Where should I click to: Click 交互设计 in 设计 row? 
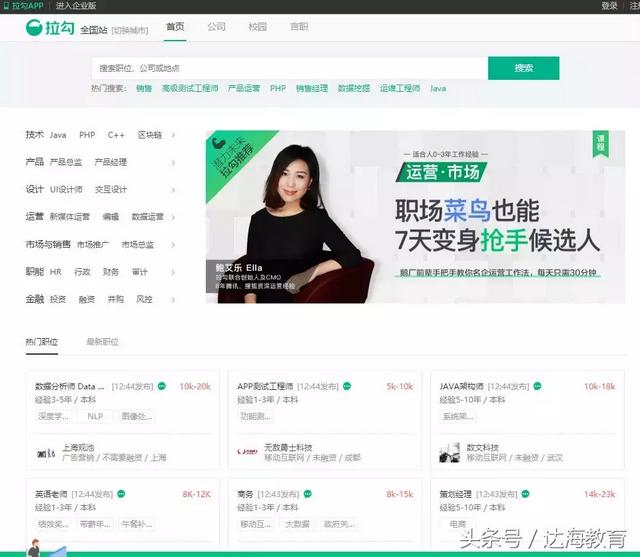click(111, 189)
